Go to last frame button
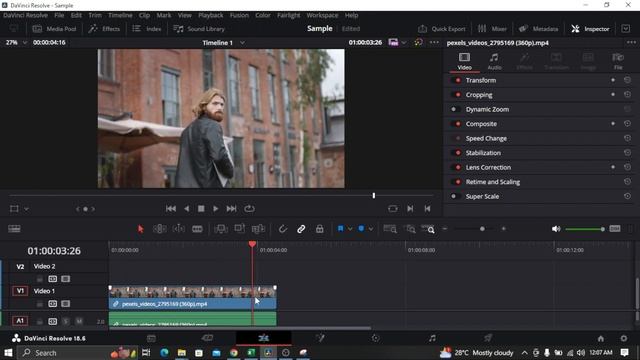 pos(231,209)
